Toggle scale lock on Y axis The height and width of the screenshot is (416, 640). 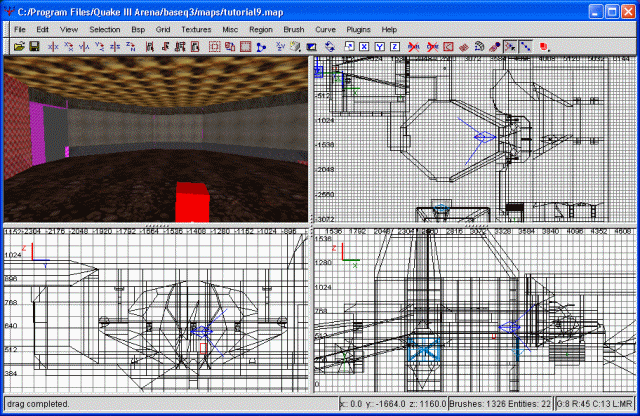[380, 47]
